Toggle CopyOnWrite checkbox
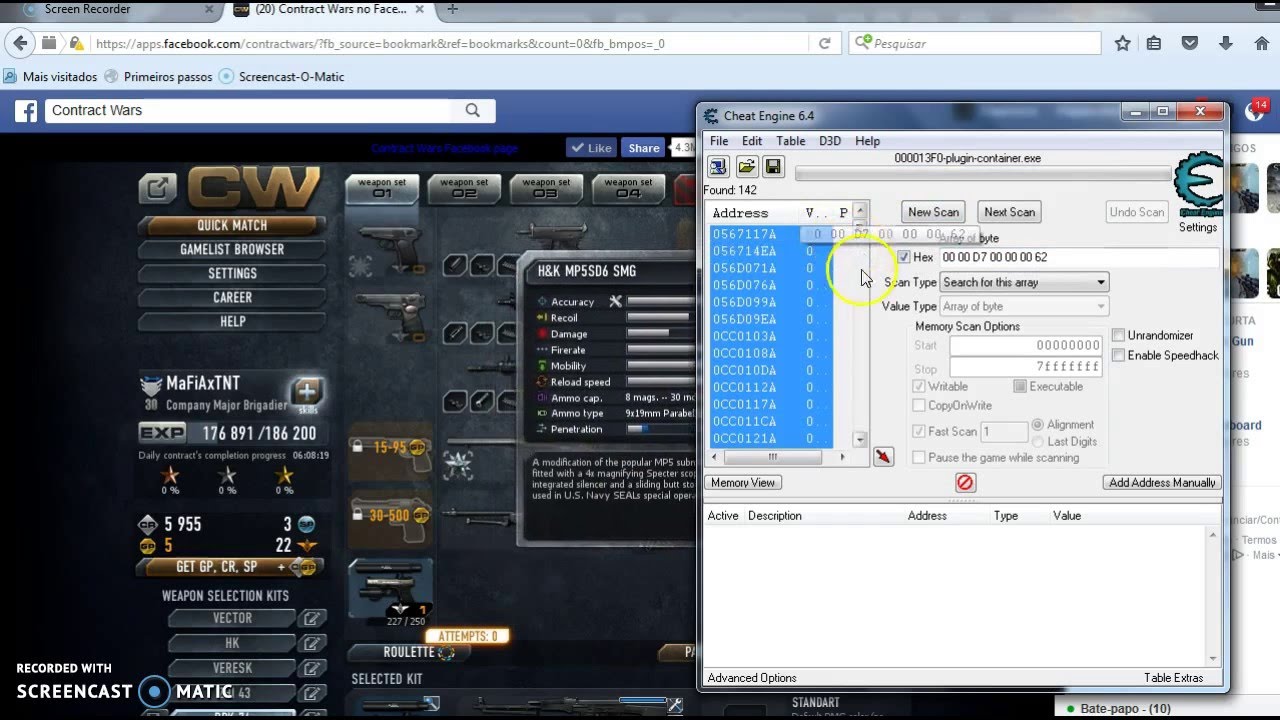 (919, 405)
